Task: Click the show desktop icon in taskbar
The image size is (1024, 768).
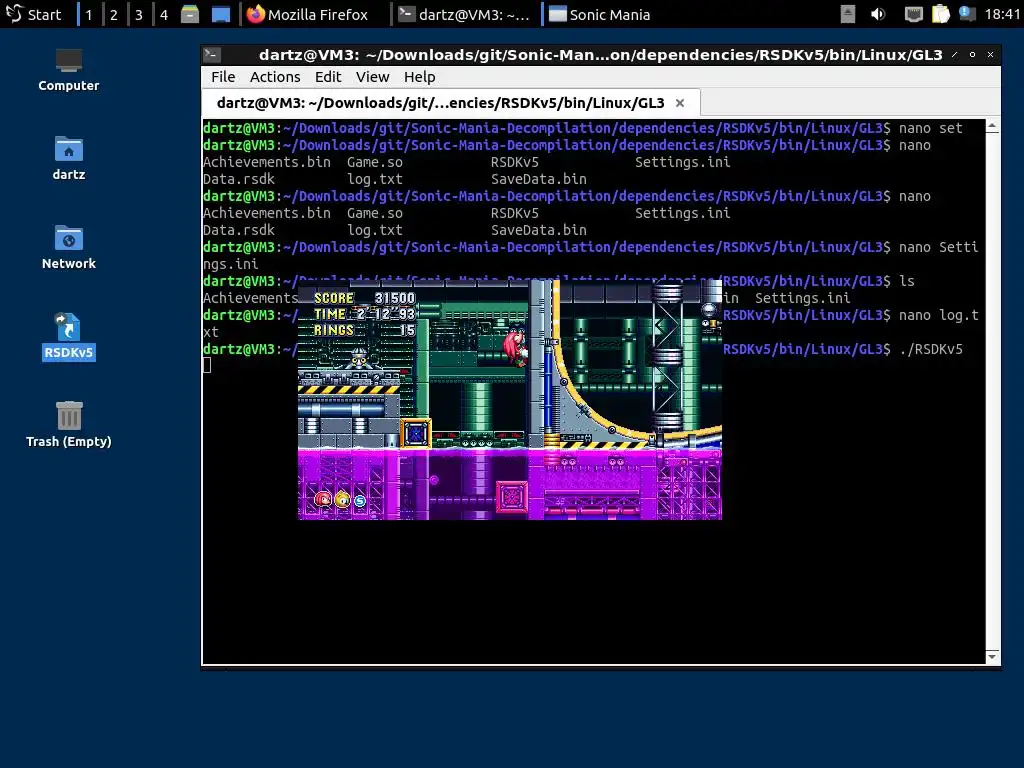Action: 221,14
